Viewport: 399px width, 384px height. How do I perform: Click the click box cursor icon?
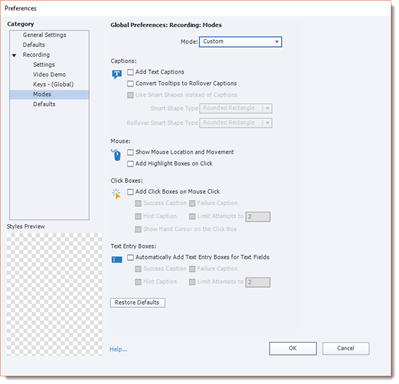pos(116,194)
